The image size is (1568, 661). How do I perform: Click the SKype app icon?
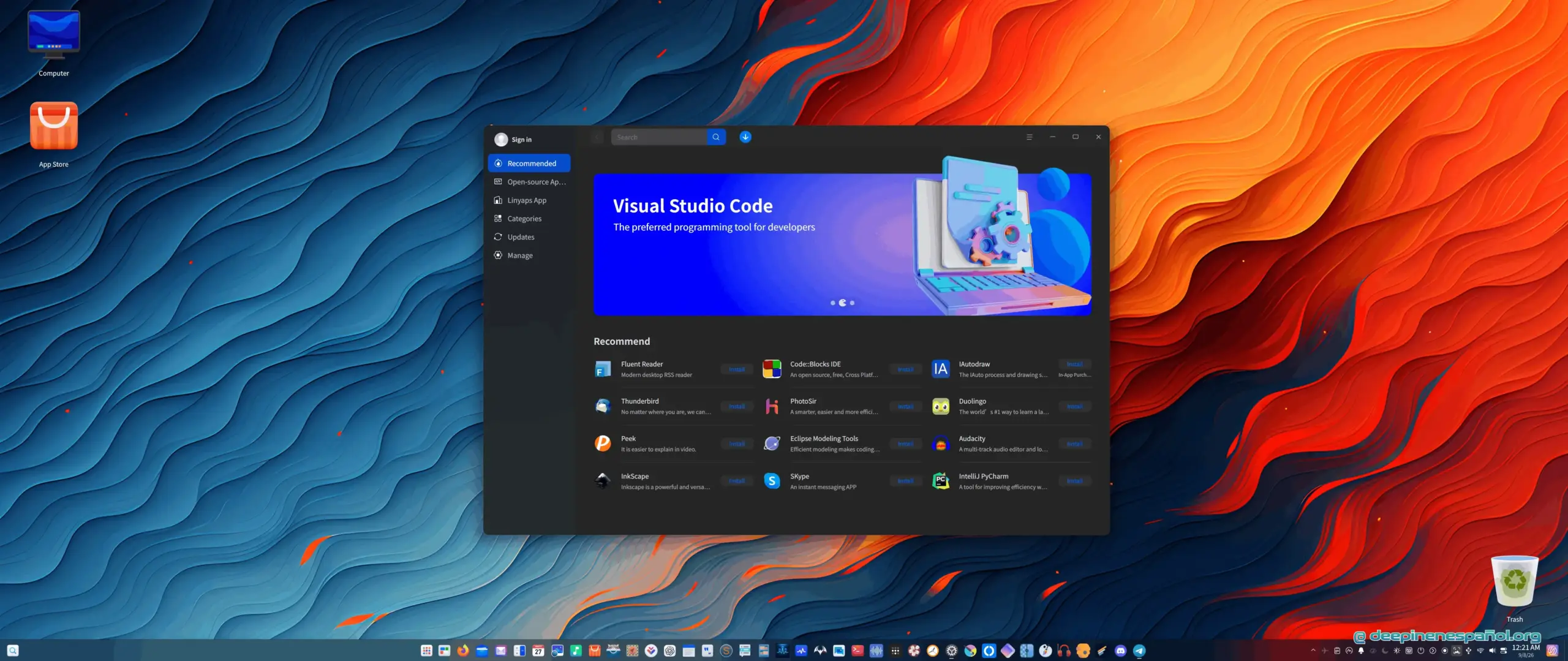tap(772, 481)
